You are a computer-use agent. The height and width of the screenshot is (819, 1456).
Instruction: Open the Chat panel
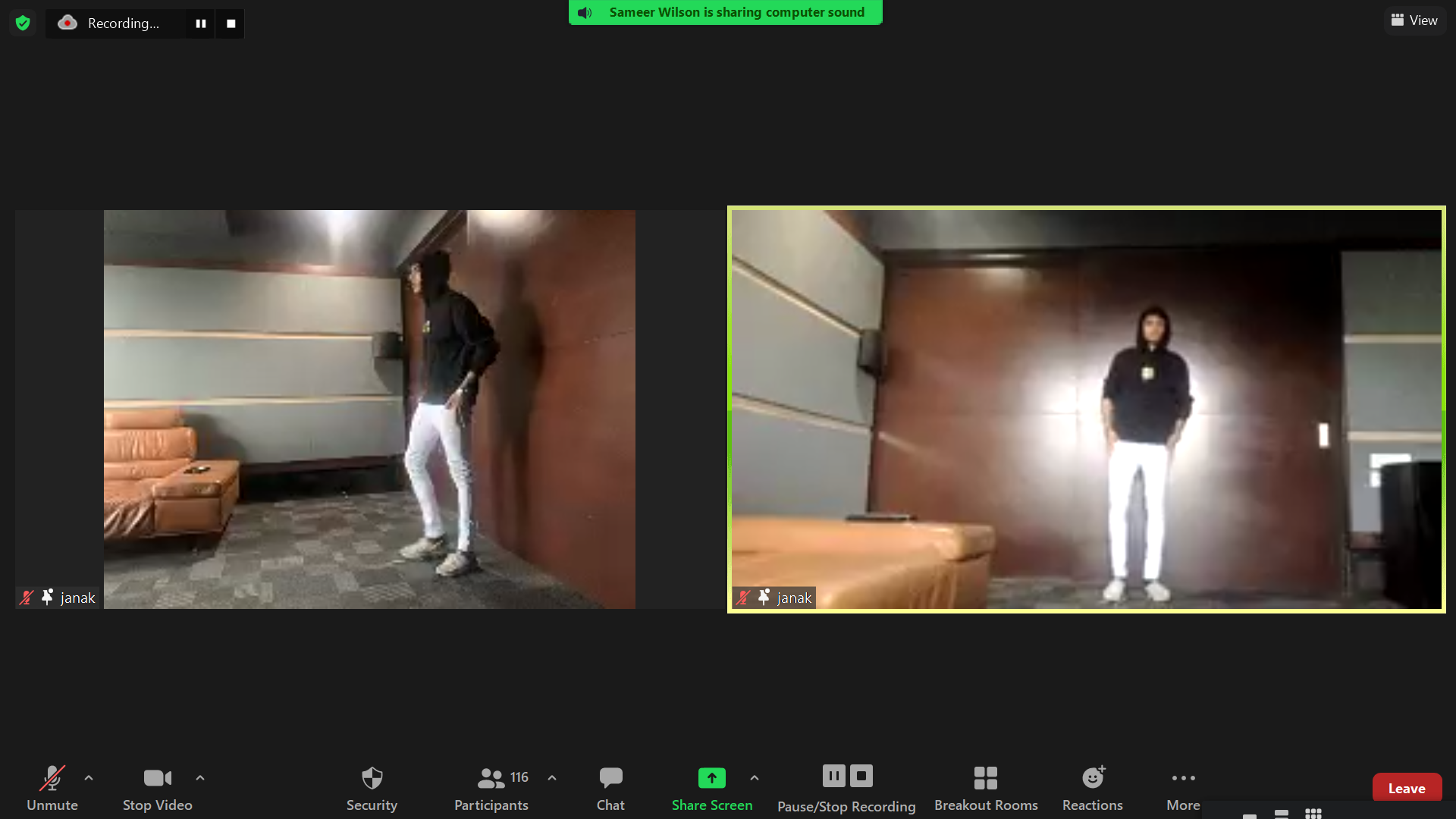tap(610, 789)
